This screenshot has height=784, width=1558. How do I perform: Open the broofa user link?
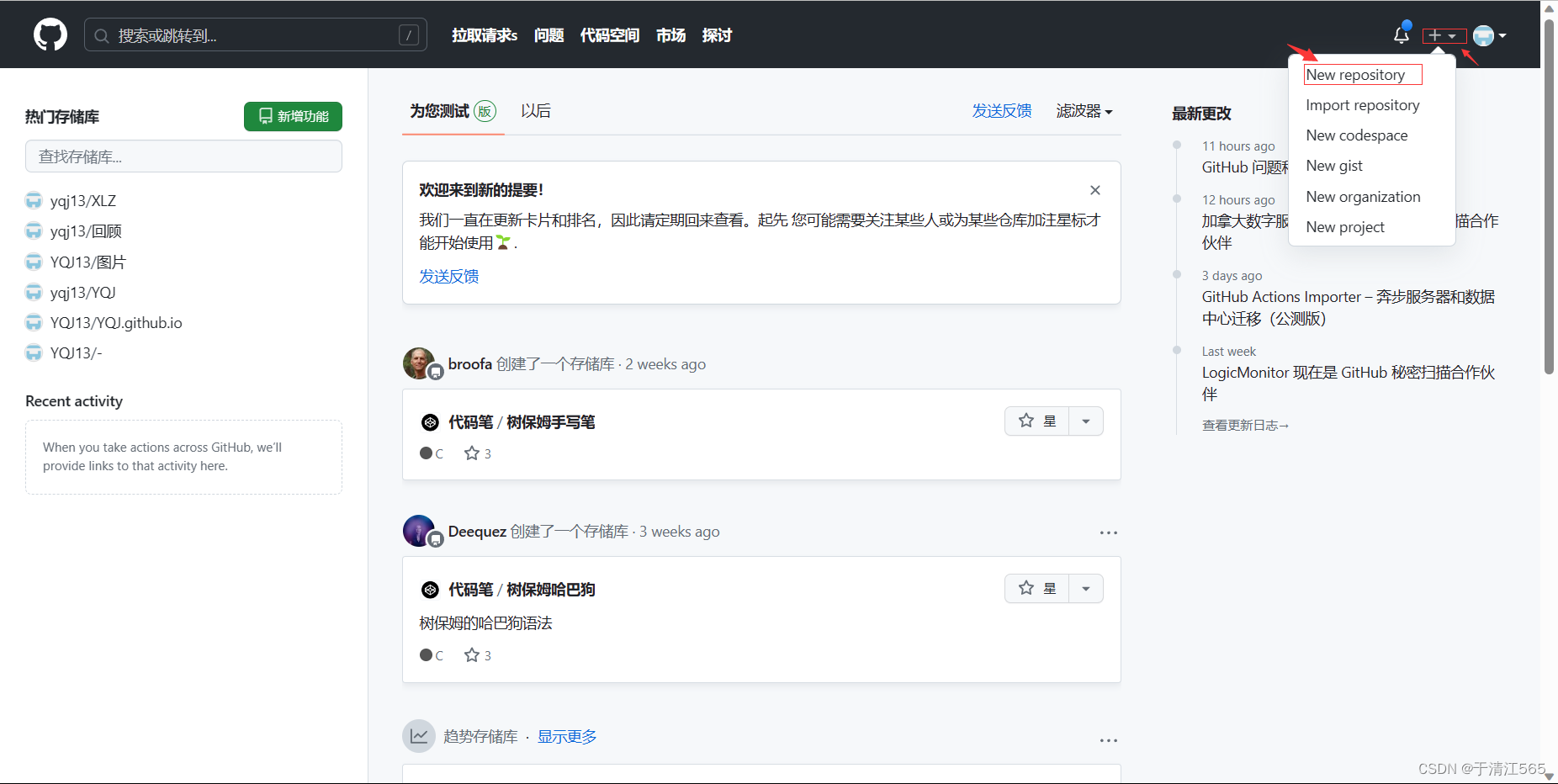coord(469,364)
